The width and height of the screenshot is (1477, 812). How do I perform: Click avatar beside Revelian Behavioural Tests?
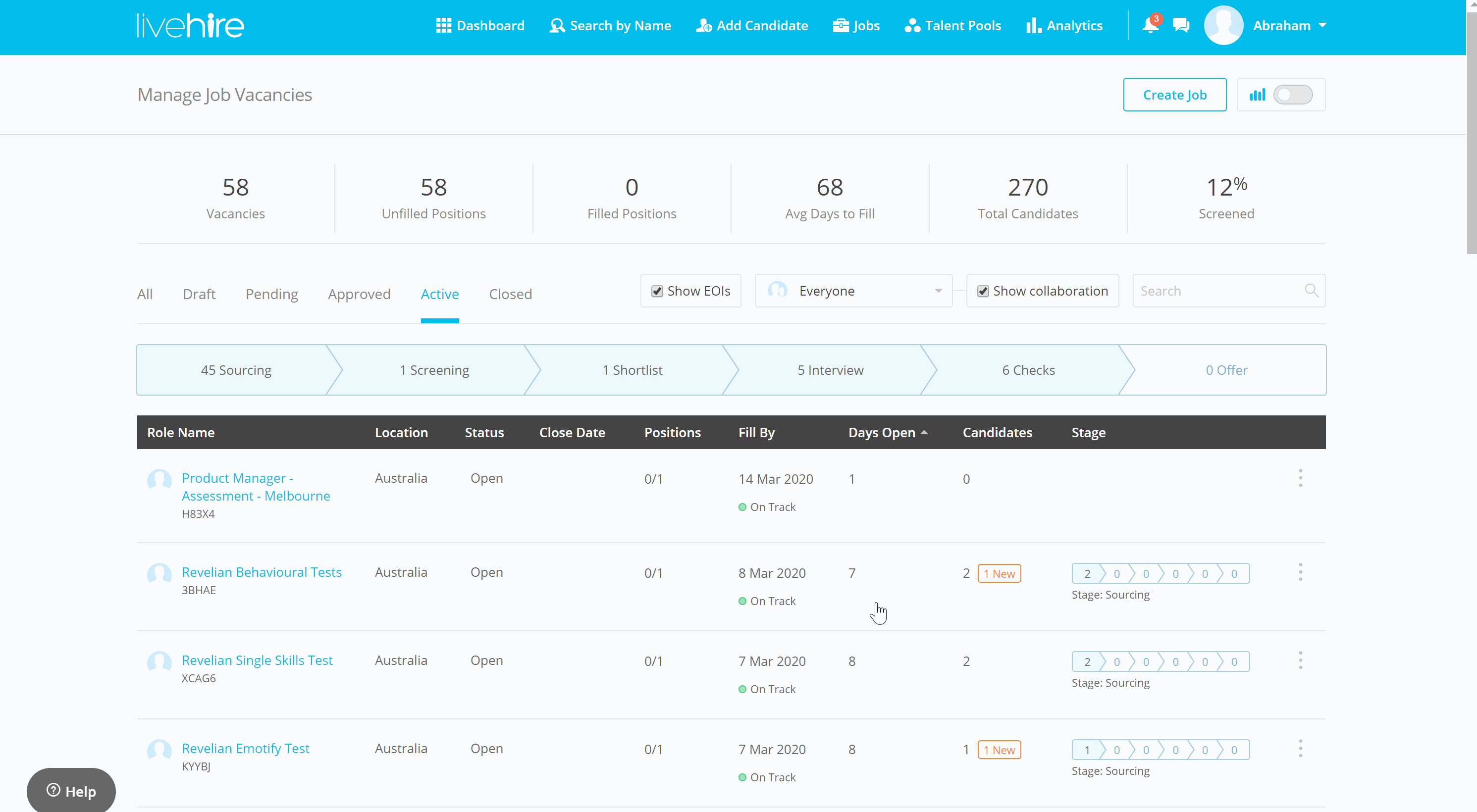coord(159,574)
